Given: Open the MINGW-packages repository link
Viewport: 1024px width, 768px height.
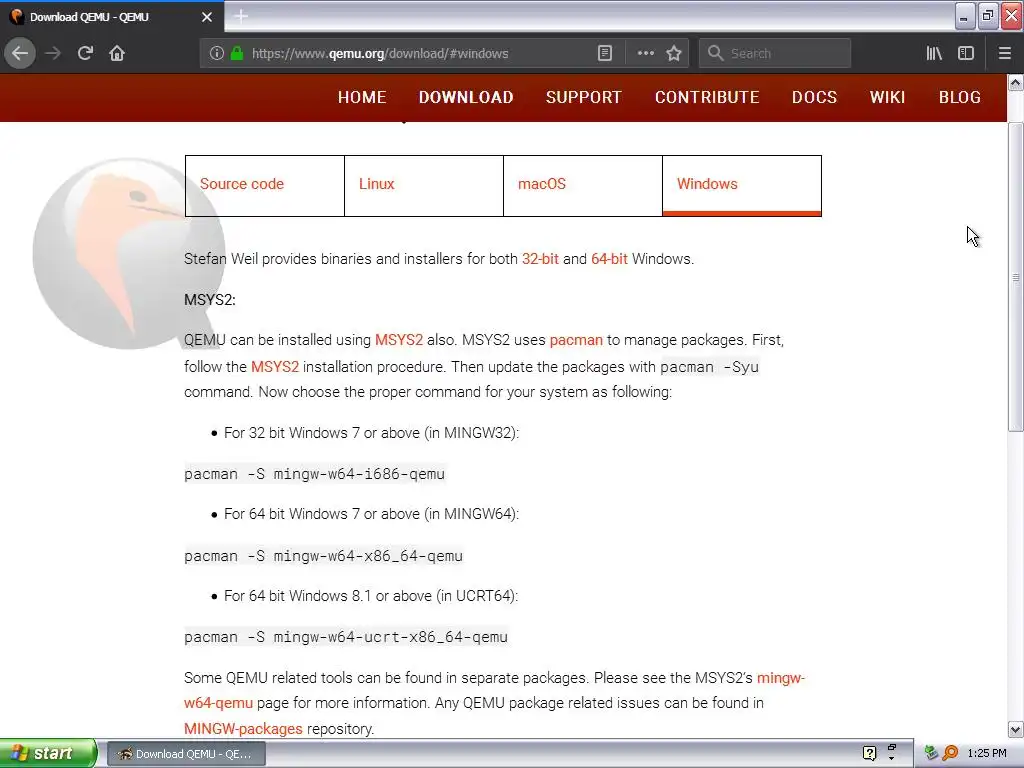Looking at the screenshot, I should [243, 729].
